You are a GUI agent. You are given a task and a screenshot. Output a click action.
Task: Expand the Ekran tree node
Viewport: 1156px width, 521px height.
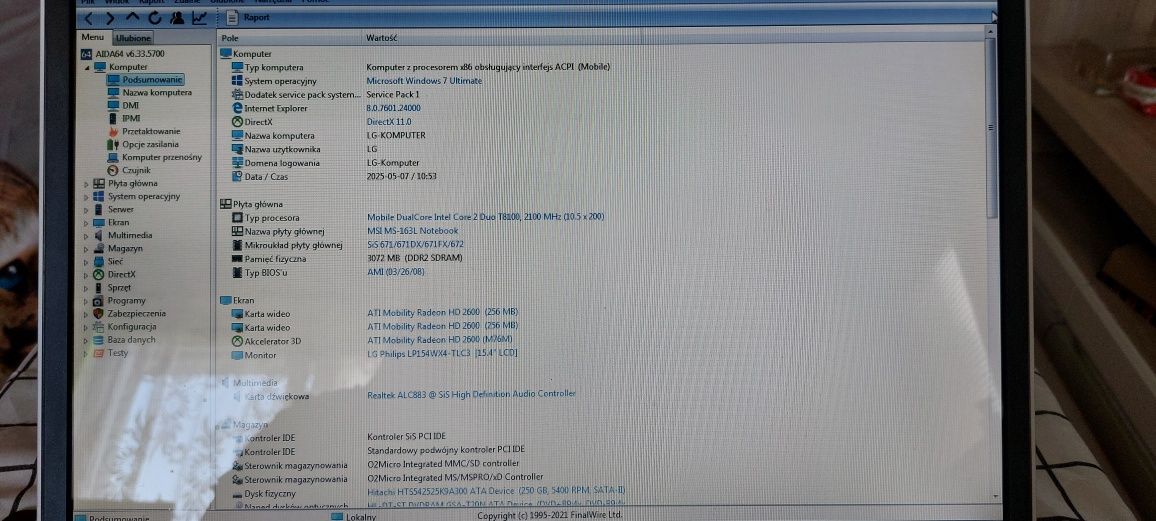[x=86, y=223]
